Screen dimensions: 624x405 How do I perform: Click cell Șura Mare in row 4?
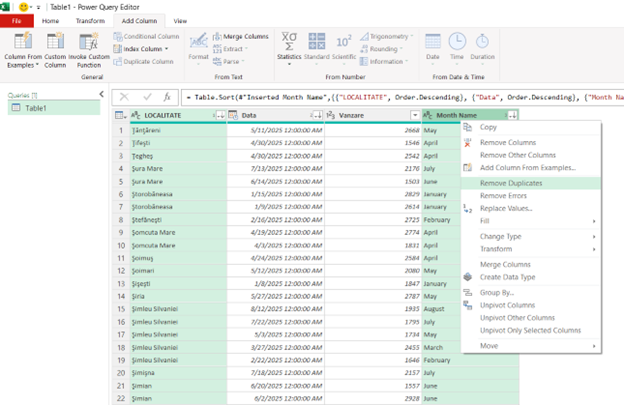[179, 169]
